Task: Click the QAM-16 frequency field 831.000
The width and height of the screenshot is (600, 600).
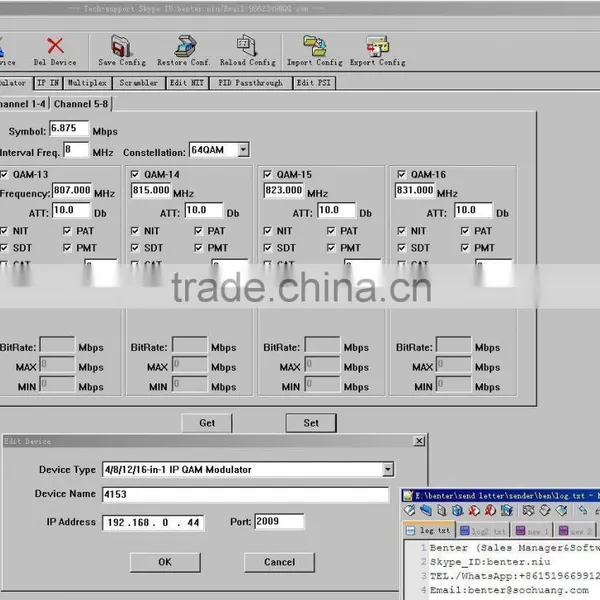Action: click(x=415, y=190)
